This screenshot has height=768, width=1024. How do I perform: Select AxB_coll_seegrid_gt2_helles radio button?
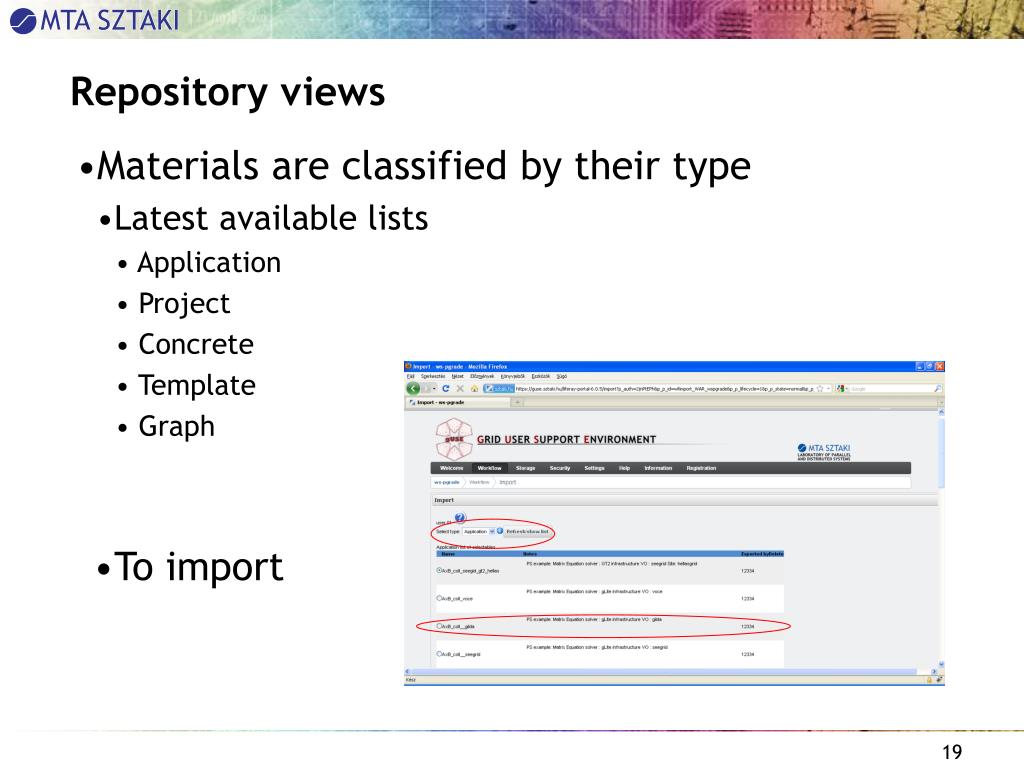point(439,570)
